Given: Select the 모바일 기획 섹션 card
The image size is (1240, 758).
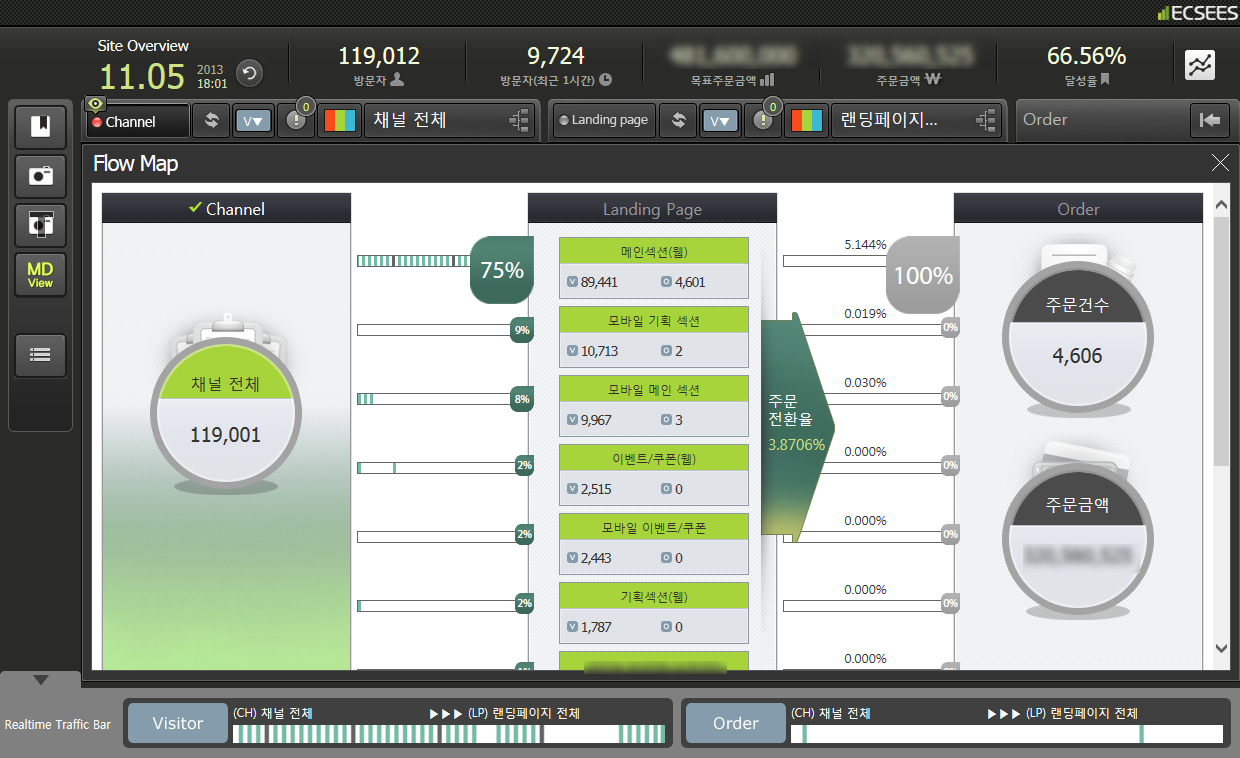Looking at the screenshot, I should tap(654, 336).
